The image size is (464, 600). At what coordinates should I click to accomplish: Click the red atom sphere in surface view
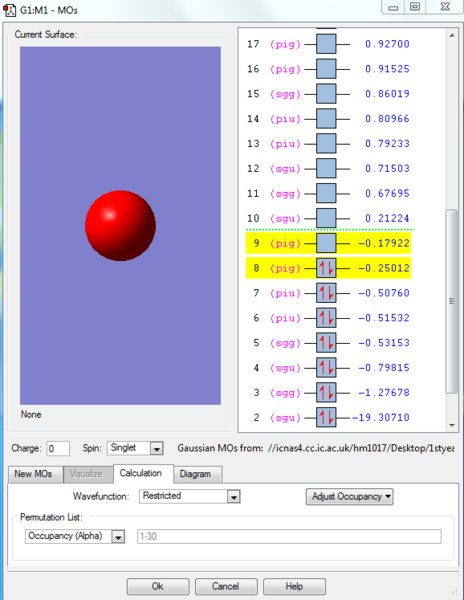120,225
